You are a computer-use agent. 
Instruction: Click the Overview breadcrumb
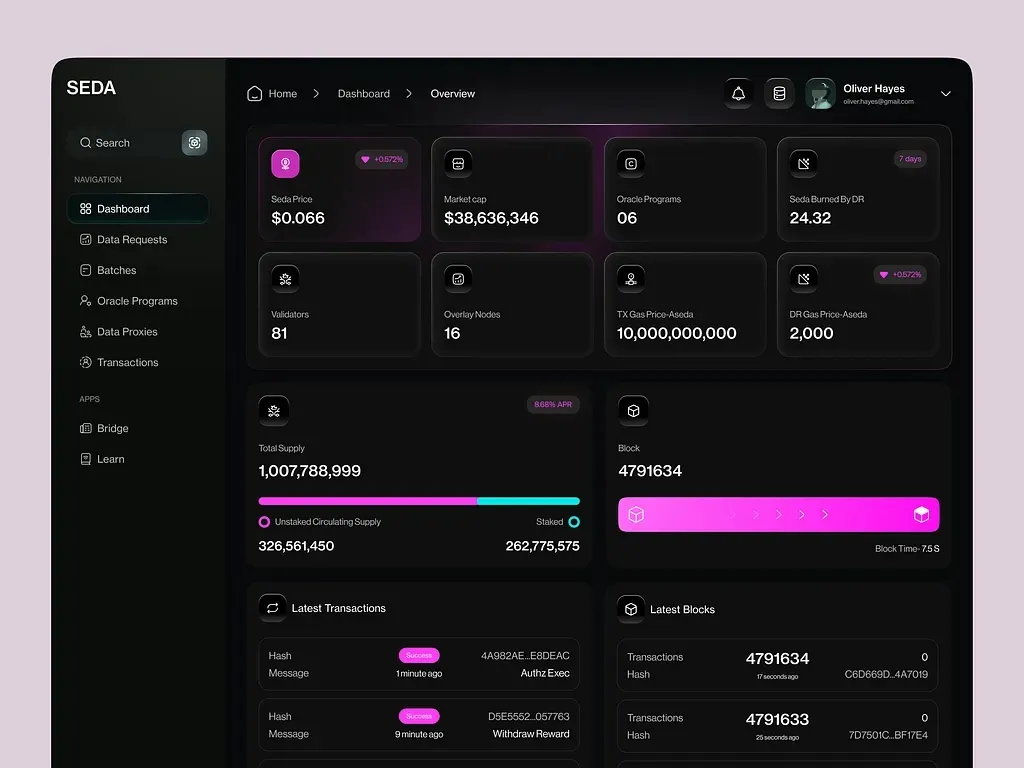click(453, 93)
